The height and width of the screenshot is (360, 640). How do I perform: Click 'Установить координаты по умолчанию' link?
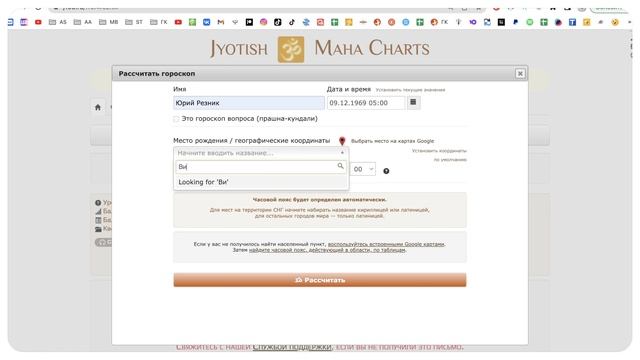click(439, 155)
